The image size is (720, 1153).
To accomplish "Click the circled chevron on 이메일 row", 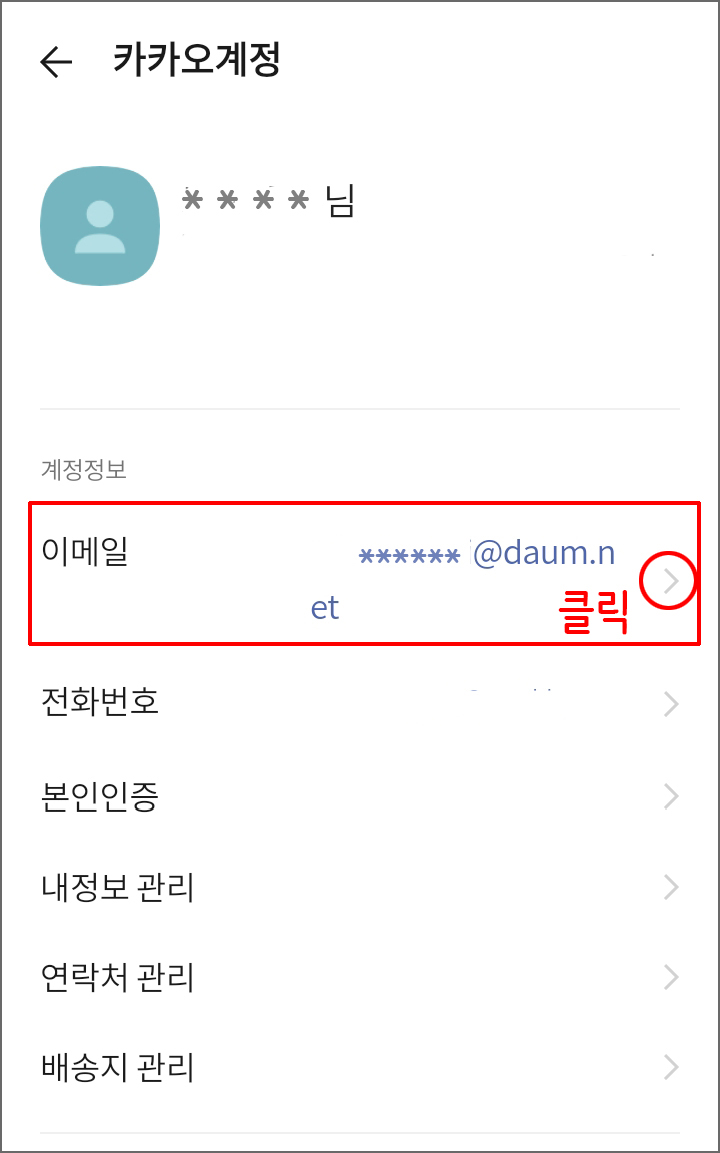I will pos(671,582).
